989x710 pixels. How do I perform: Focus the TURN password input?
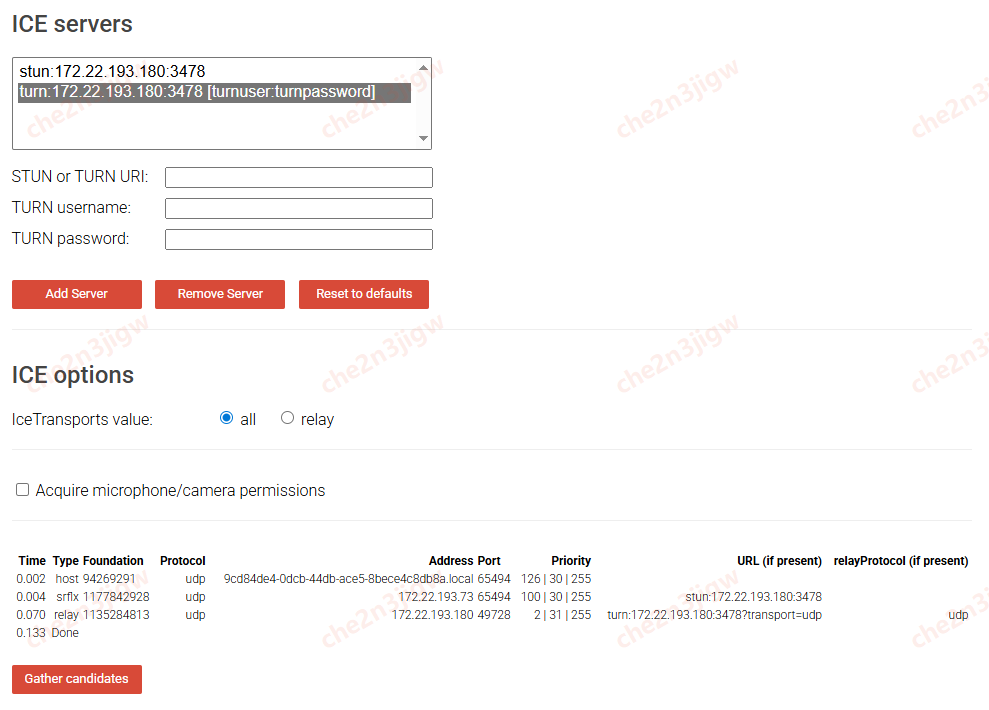click(298, 240)
